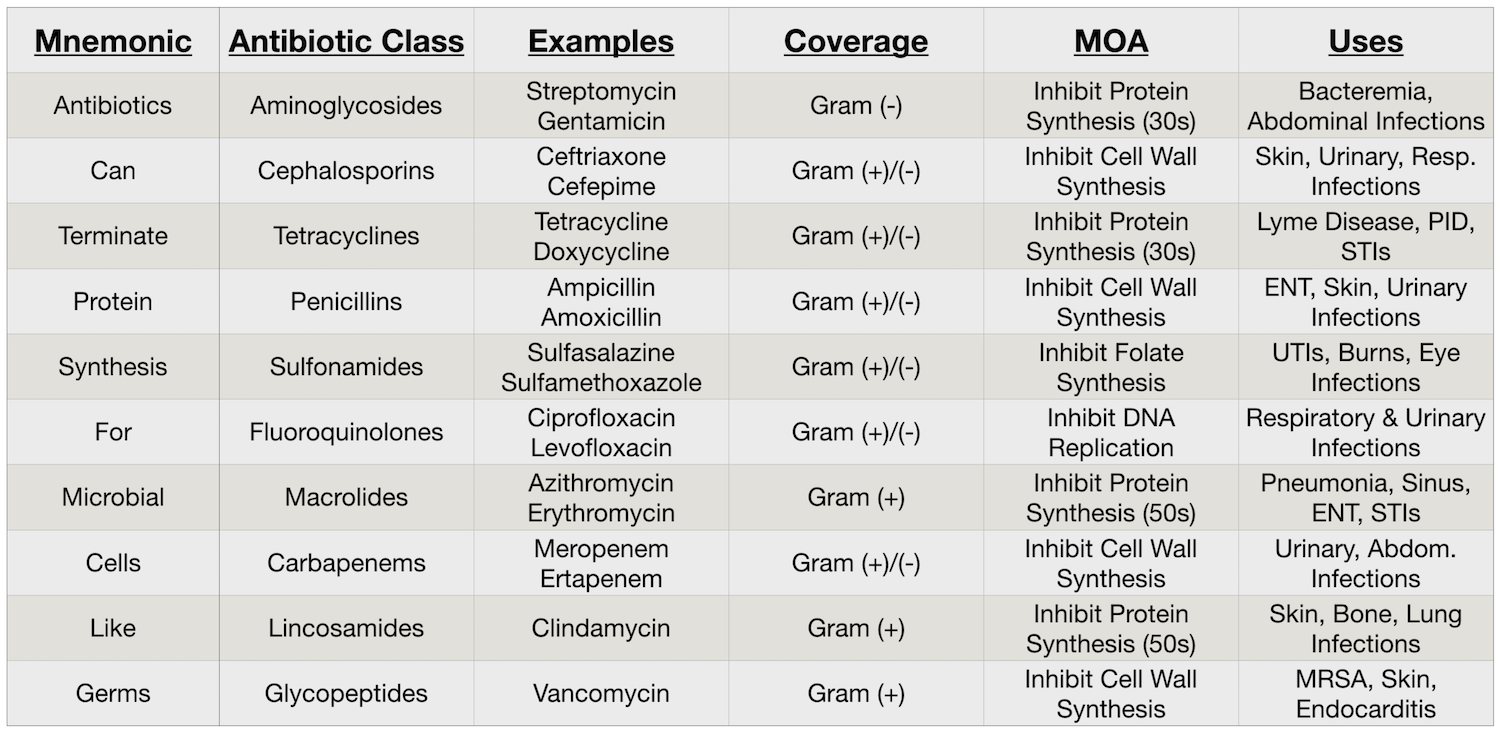Click the Streptomycin Gentamicin examples cell
1500x732 pixels.
601,105
